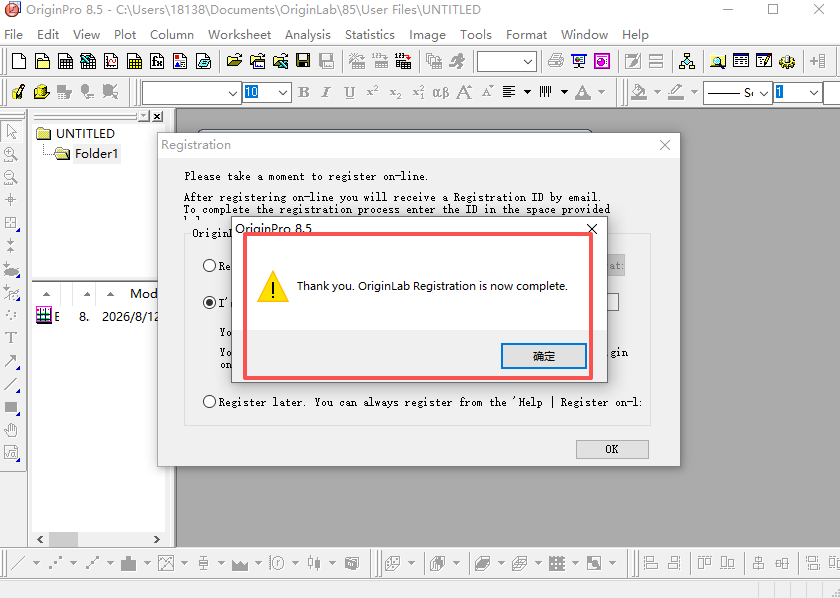Screen dimensions: 840x598
Task: Click the Print icon in the toolbar
Action: click(556, 61)
